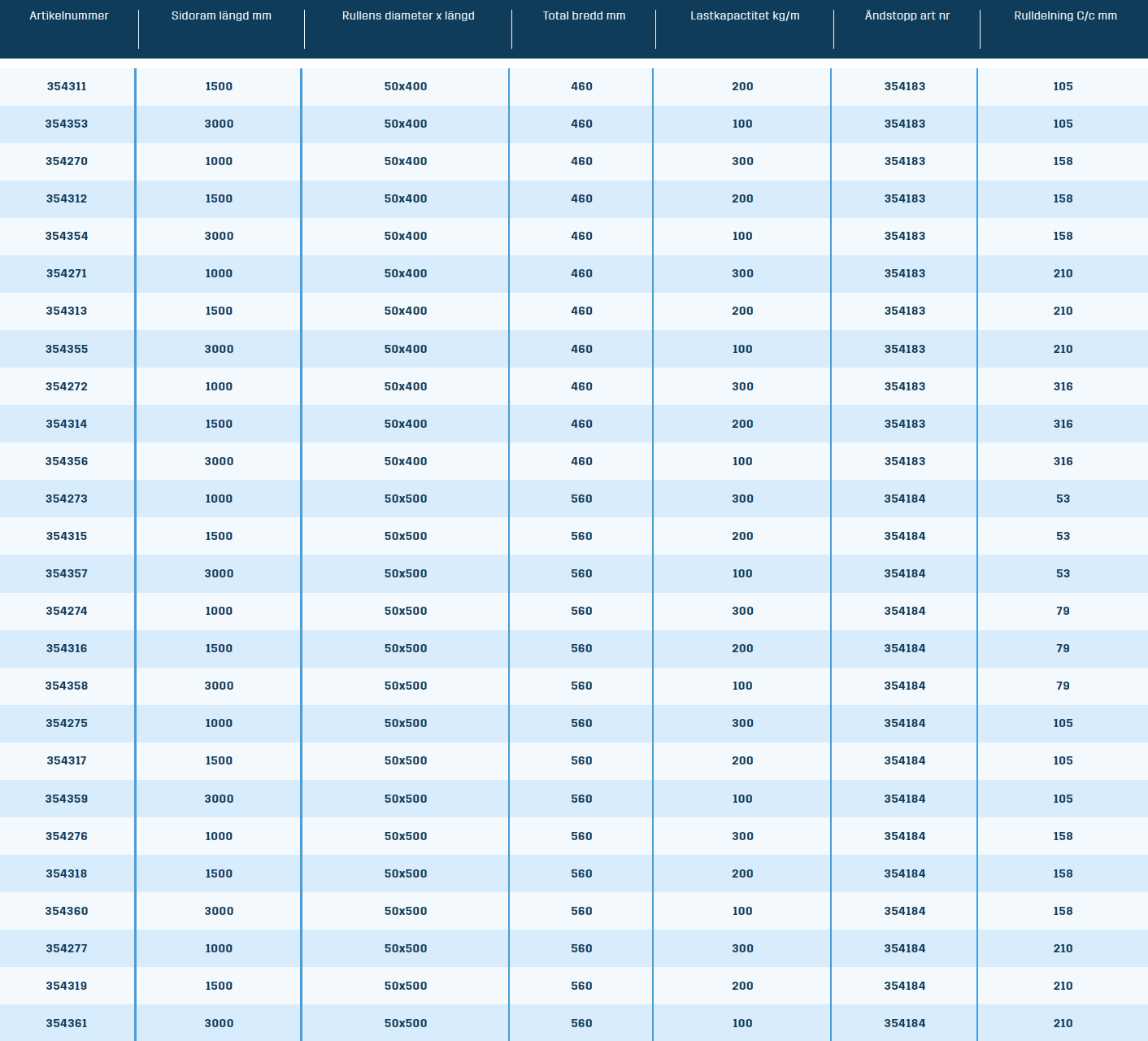Viewport: 1148px width, 1041px height.
Task: Click the 1000 length in row 354276
Action: 219,836
